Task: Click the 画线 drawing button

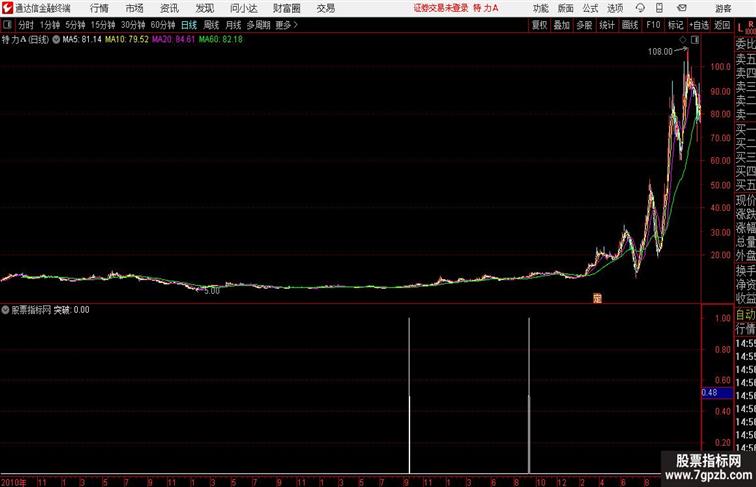Action: [x=630, y=25]
